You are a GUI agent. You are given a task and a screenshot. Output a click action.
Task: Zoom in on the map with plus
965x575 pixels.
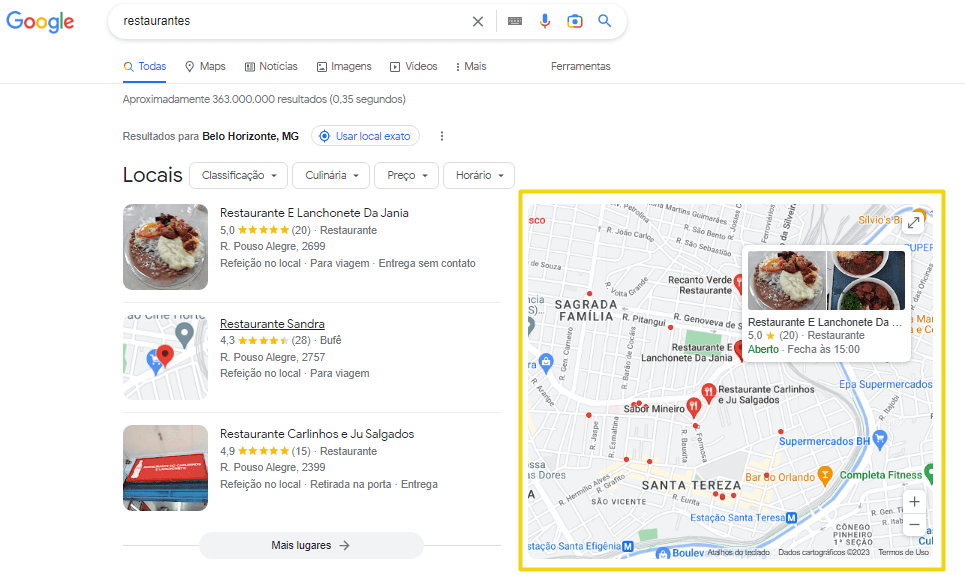(915, 502)
